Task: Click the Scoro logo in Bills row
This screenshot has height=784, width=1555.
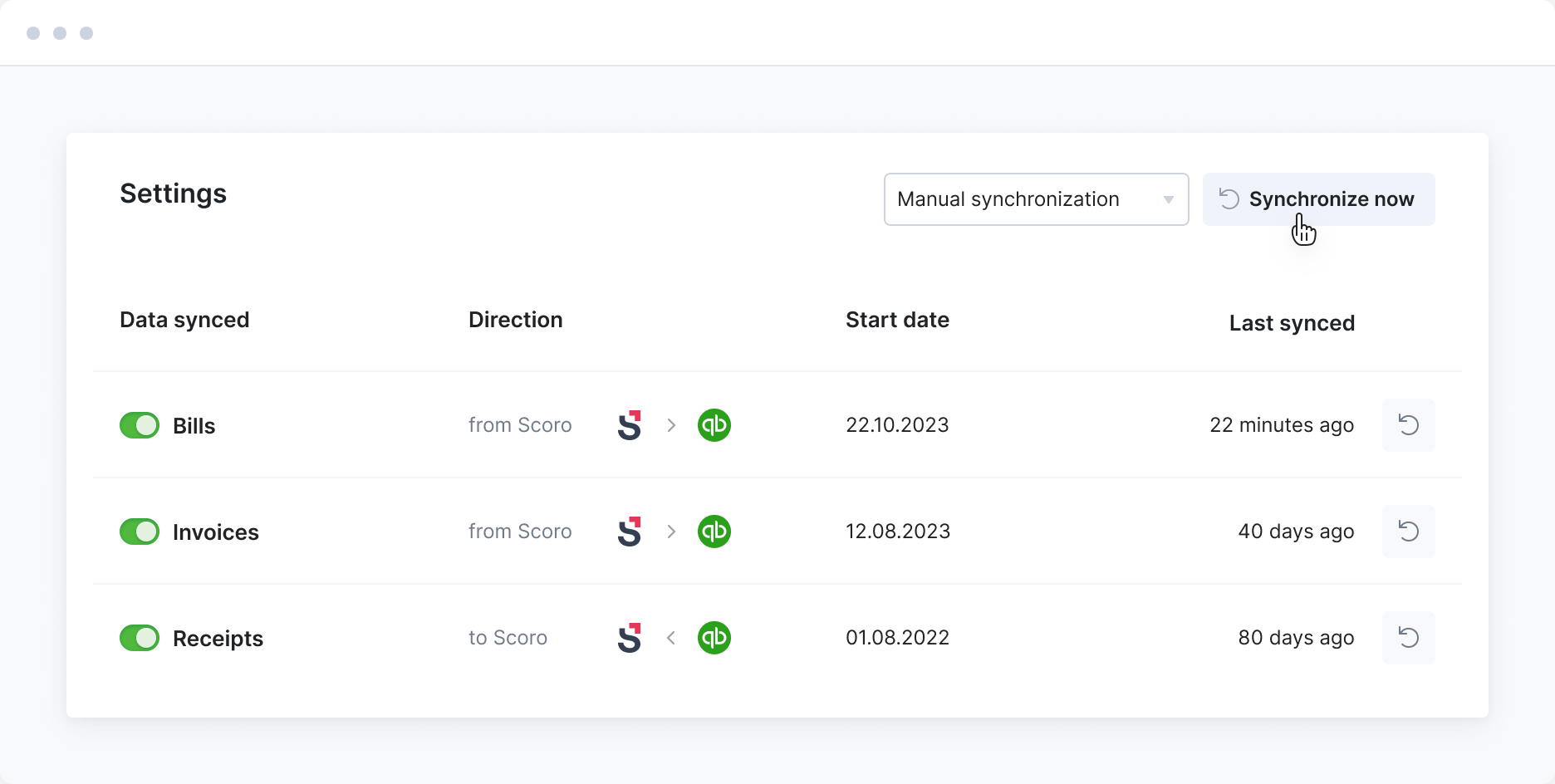Action: click(x=630, y=425)
